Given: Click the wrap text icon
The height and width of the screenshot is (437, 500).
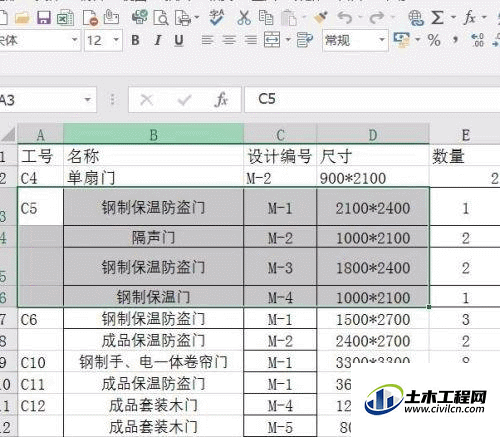Looking at the screenshot, I should point(305,40).
